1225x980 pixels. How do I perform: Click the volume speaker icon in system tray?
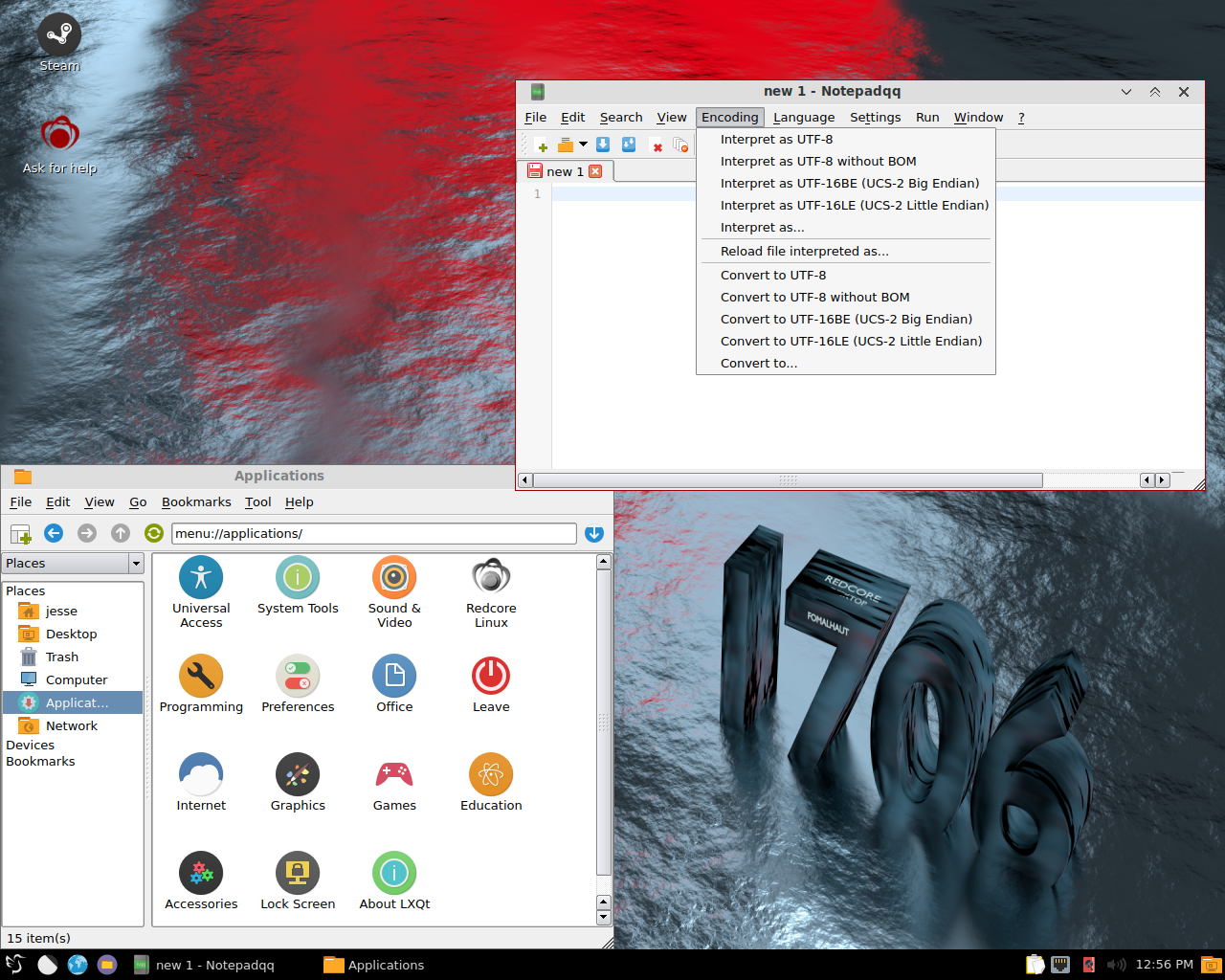point(1116,965)
